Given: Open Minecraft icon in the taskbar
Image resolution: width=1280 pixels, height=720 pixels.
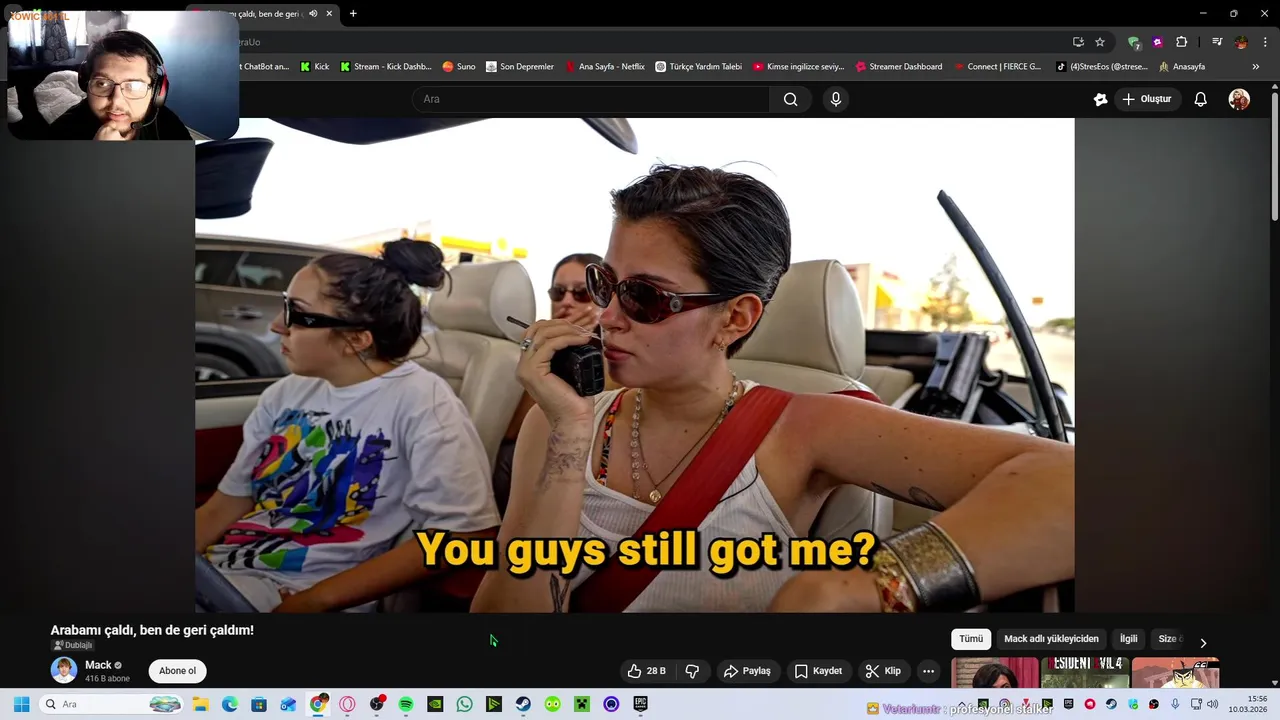Looking at the screenshot, I should point(582,704).
